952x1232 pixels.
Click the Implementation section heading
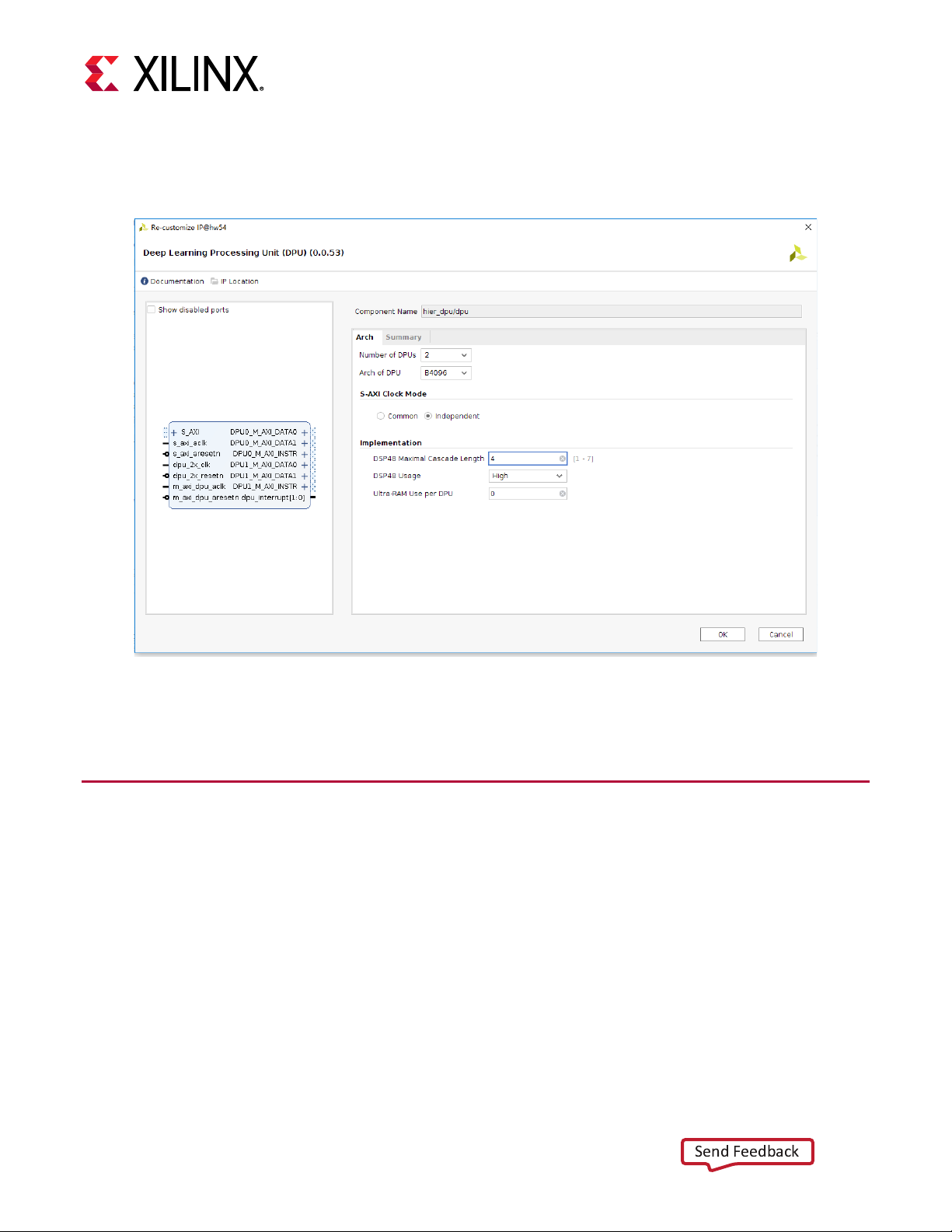click(x=391, y=443)
